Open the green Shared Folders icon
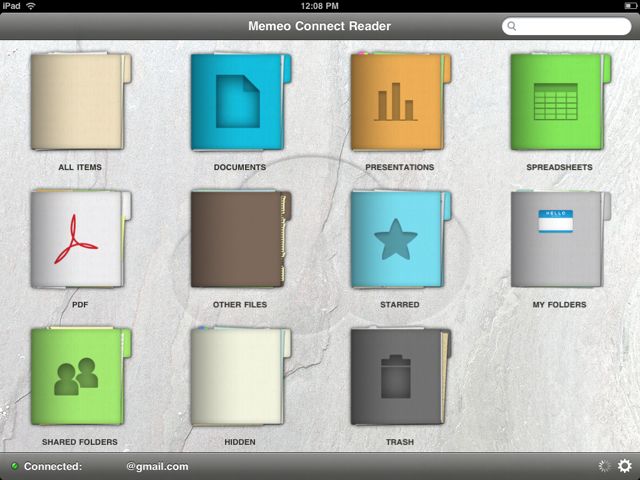Viewport: 640px width, 480px height. 81,376
